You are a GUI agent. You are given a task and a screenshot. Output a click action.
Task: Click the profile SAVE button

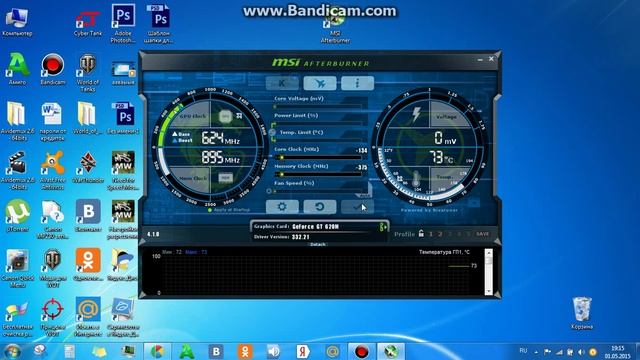point(482,234)
